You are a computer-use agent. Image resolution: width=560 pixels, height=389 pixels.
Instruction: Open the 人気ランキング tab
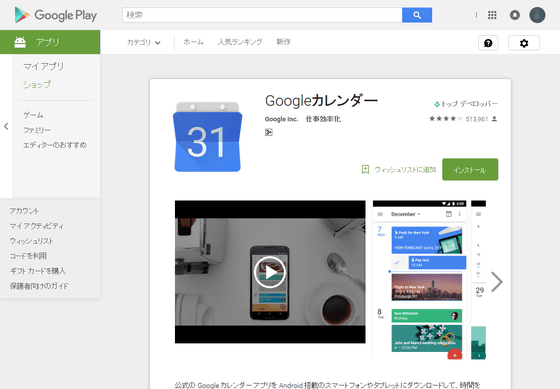point(240,42)
